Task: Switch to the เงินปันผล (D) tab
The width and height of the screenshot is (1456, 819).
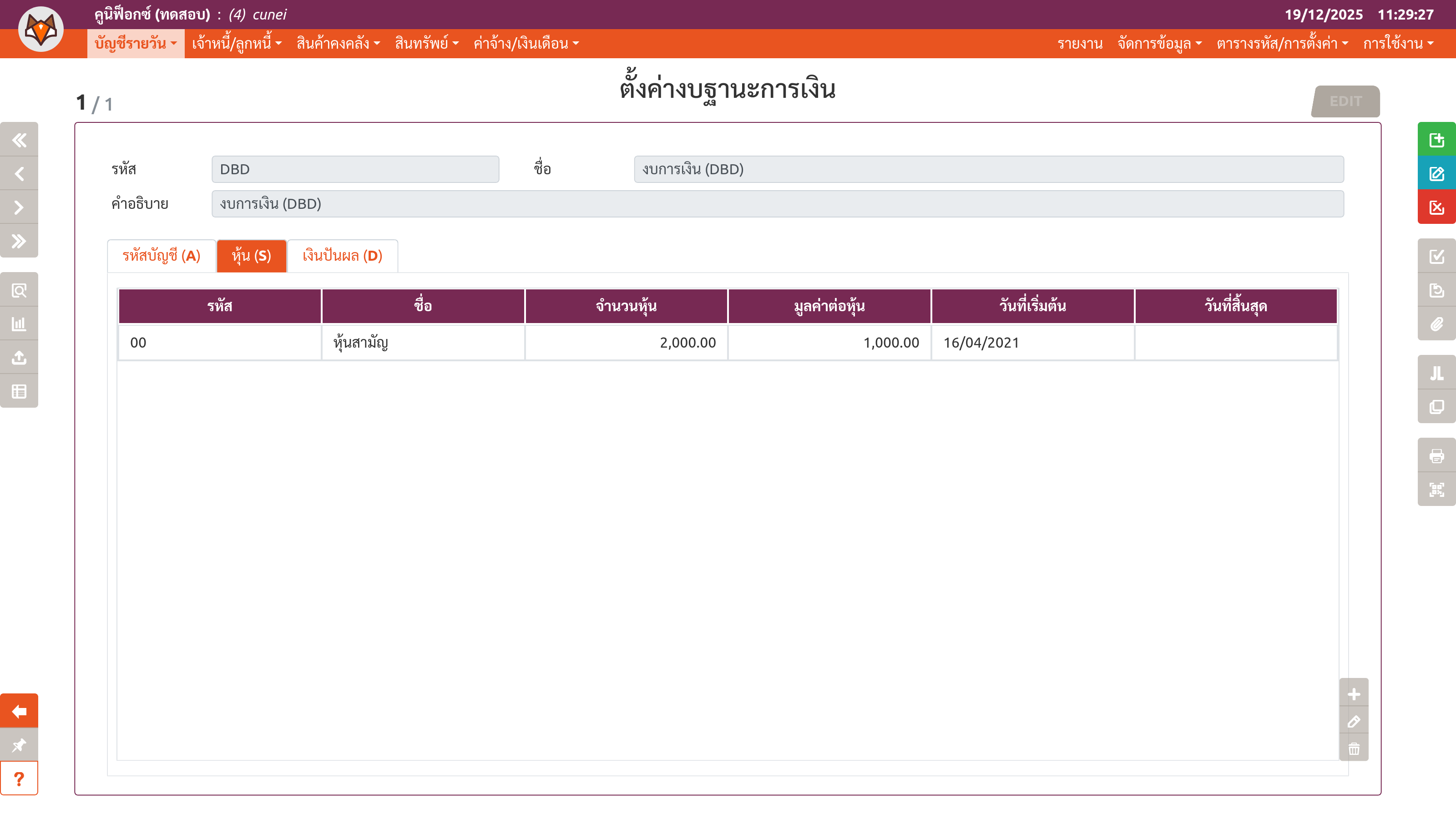Action: pos(342,256)
